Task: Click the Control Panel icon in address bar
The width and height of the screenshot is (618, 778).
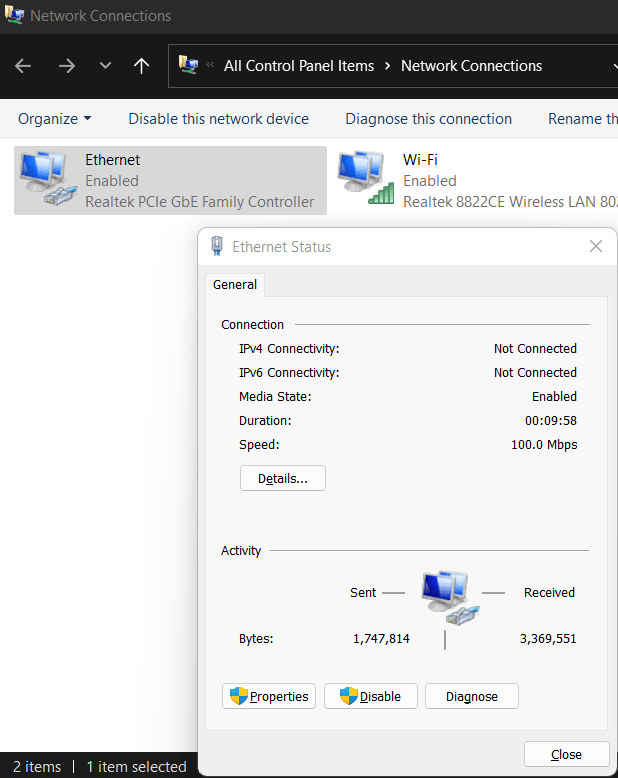Action: click(x=188, y=65)
